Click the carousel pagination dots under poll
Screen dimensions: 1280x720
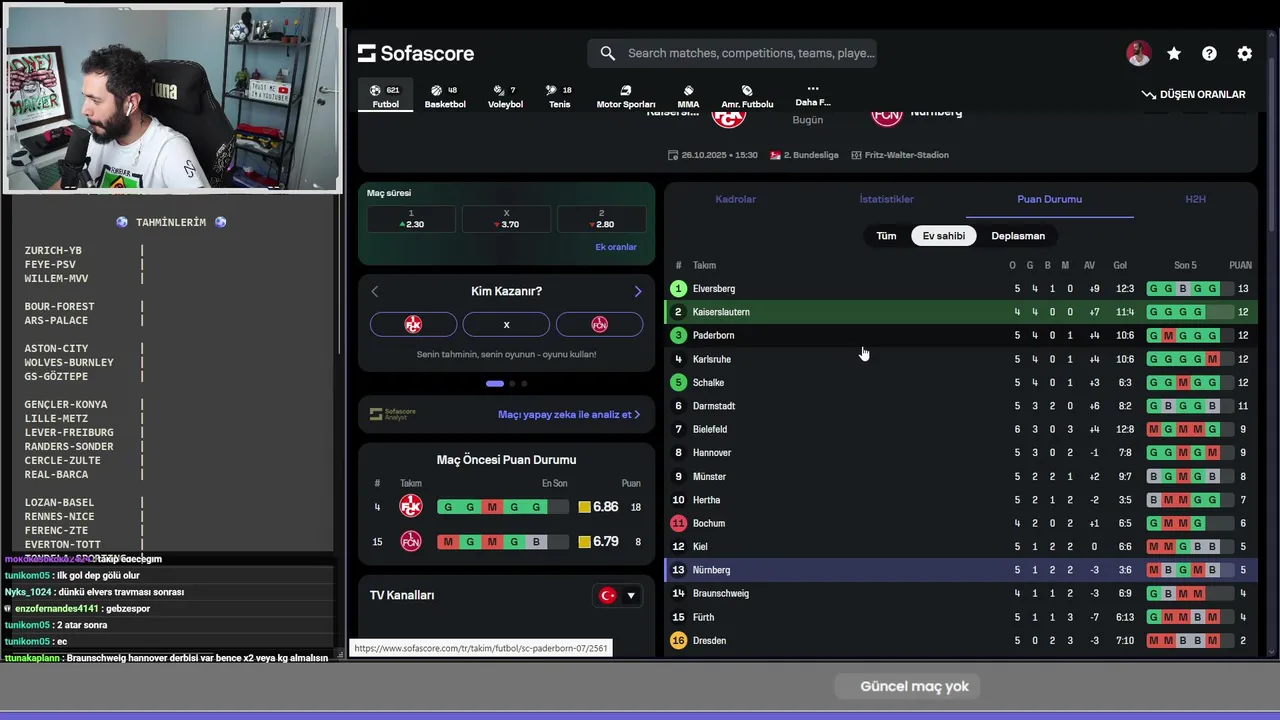click(x=506, y=383)
